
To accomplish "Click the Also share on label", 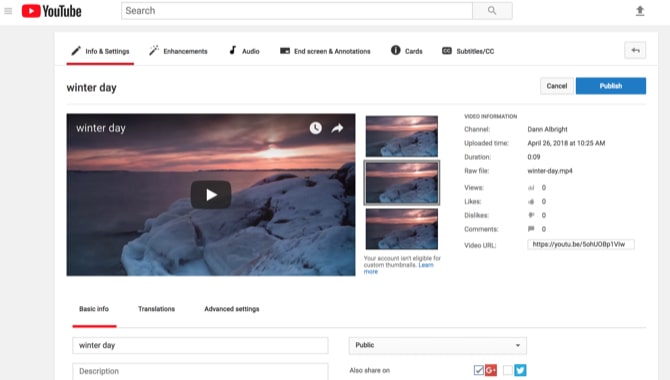I will tap(370, 370).
